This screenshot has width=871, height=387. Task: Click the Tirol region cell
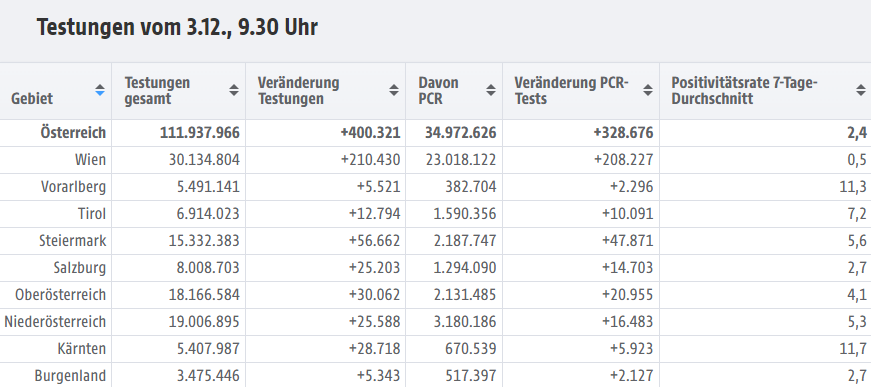(x=92, y=214)
